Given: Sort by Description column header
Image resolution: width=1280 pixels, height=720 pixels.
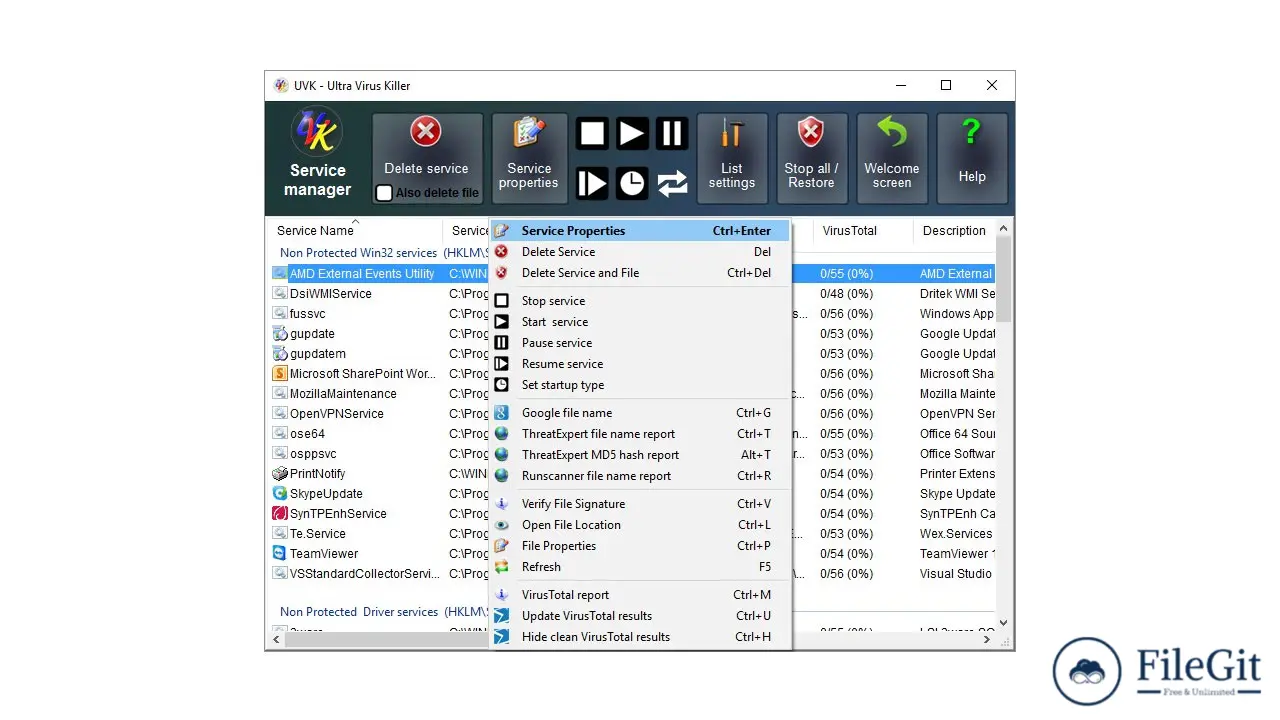Looking at the screenshot, I should (954, 231).
